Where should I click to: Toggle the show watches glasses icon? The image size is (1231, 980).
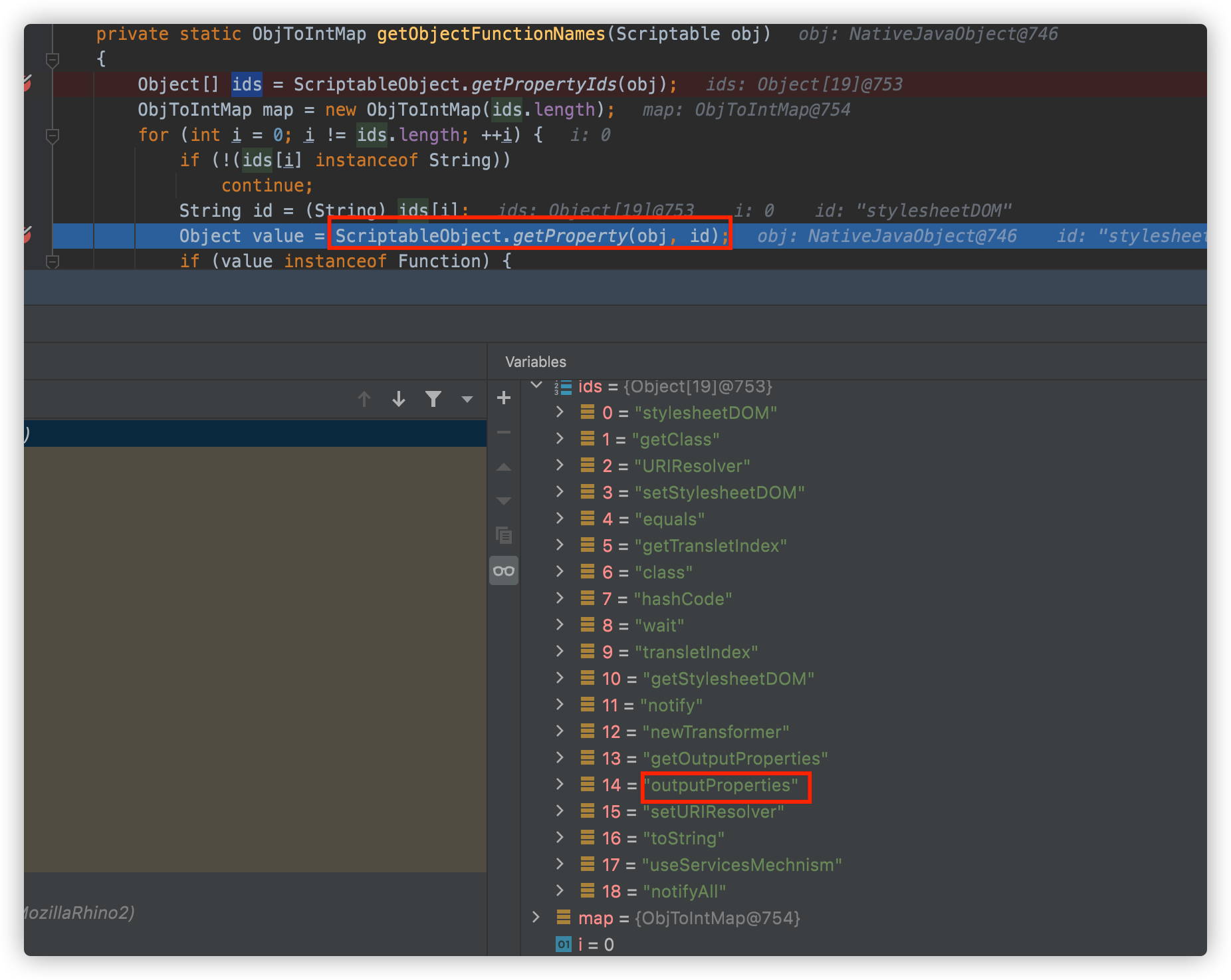(x=504, y=570)
